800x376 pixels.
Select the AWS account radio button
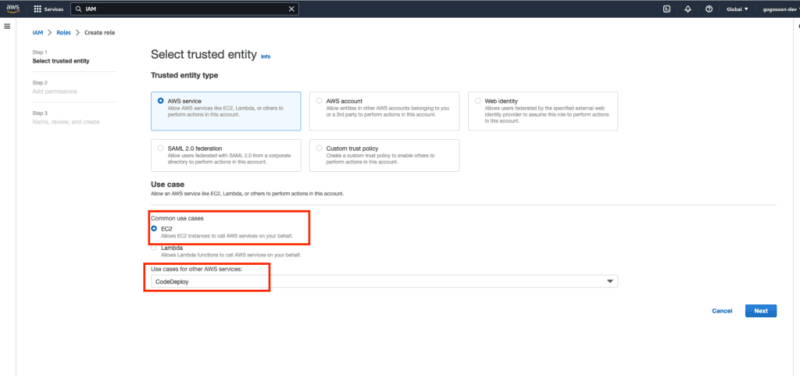(x=319, y=101)
